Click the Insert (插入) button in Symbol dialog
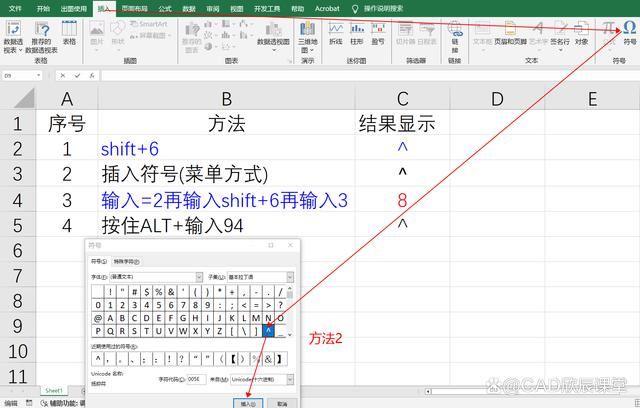Viewport: 640px width, 408px height. [x=248, y=404]
